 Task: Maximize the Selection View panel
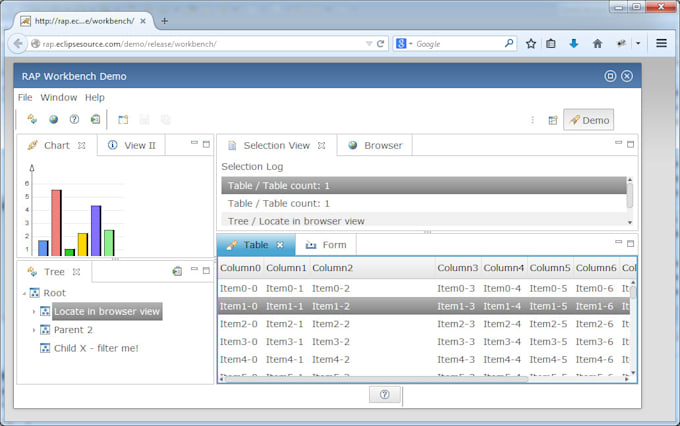pyautogui.click(x=631, y=144)
